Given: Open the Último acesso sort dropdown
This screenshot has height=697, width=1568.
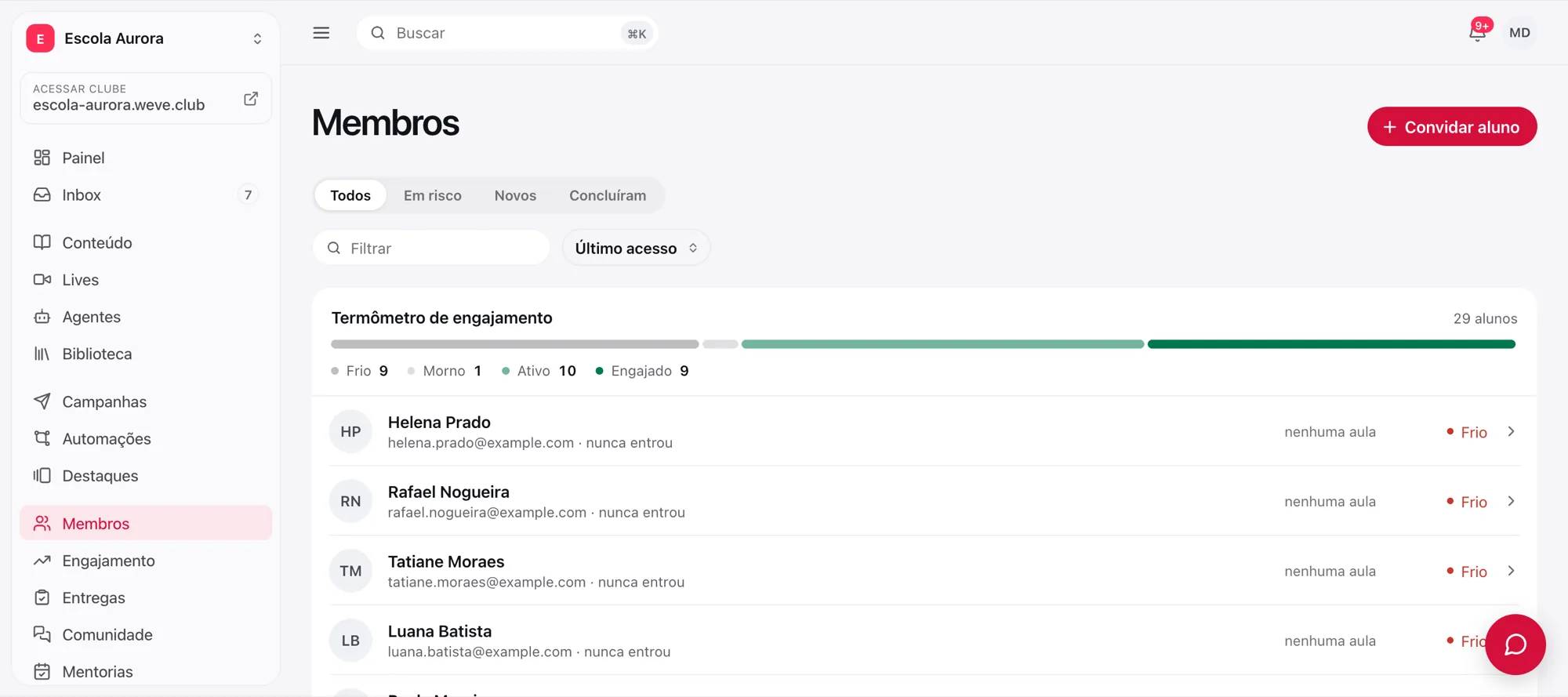Looking at the screenshot, I should 636,248.
